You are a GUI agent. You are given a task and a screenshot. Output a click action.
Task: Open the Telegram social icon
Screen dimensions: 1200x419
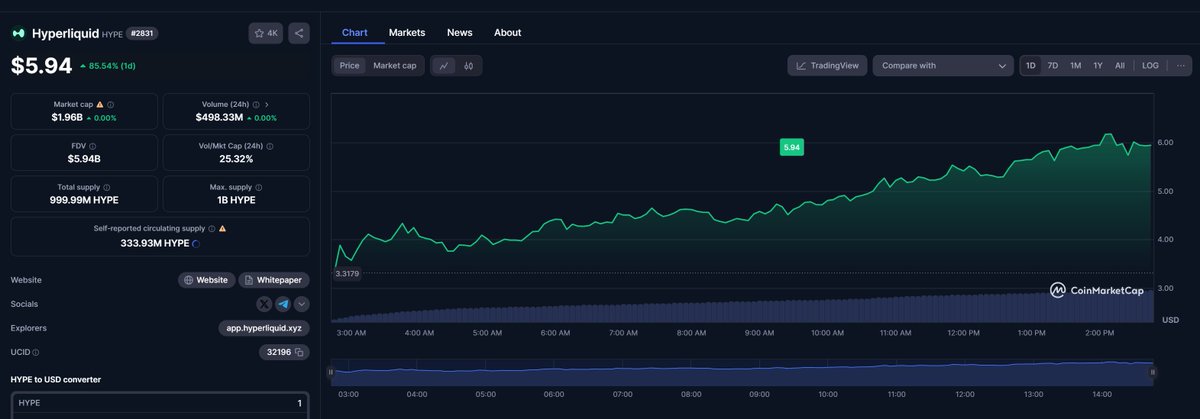click(x=283, y=304)
